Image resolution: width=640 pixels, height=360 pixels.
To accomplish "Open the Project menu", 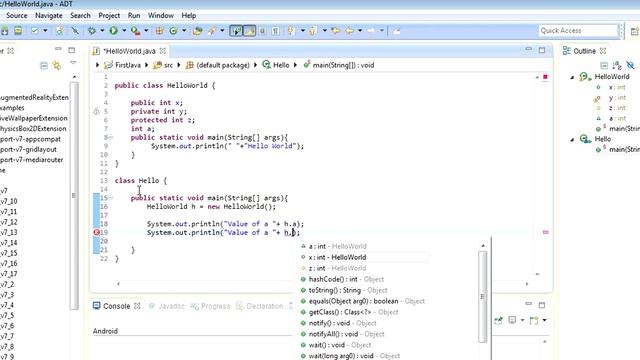I will coord(109,16).
